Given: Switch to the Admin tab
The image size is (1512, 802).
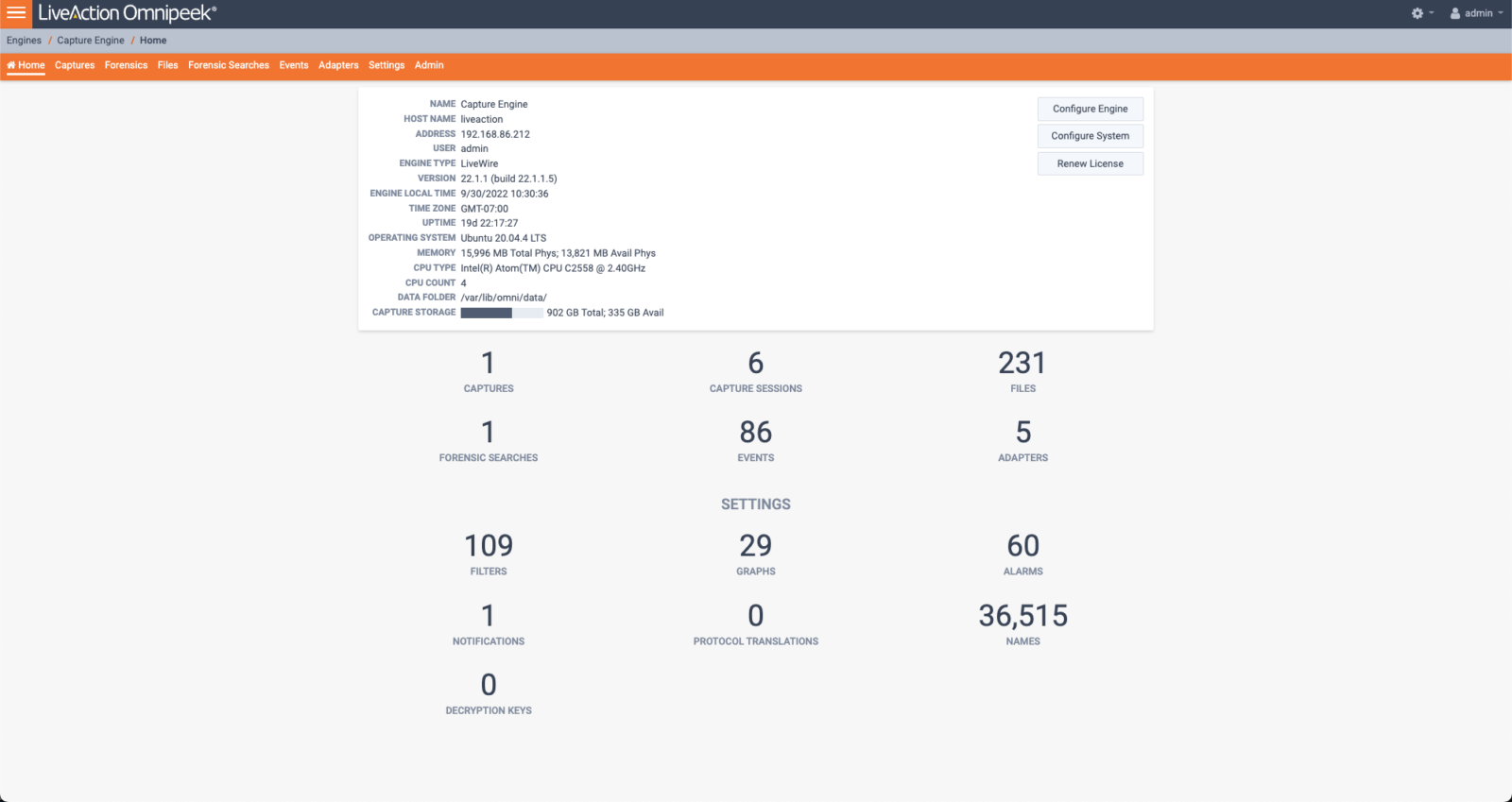Looking at the screenshot, I should (x=429, y=65).
